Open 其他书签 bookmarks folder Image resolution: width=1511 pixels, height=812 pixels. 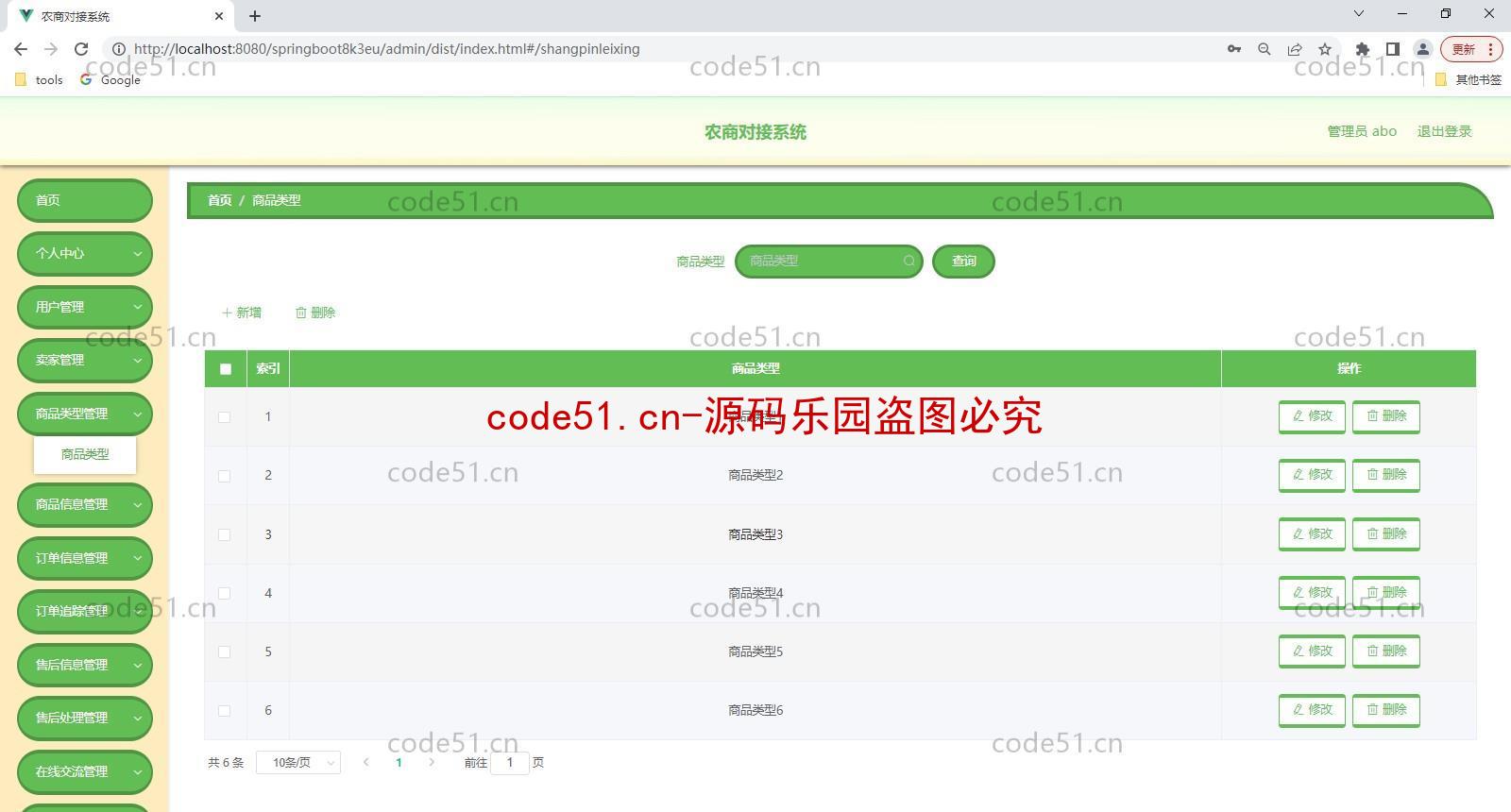[1469, 80]
